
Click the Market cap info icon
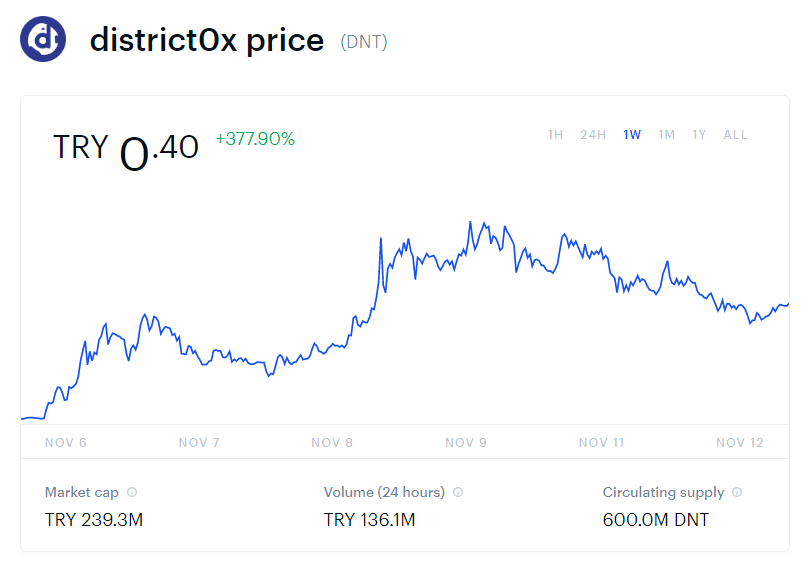132,492
